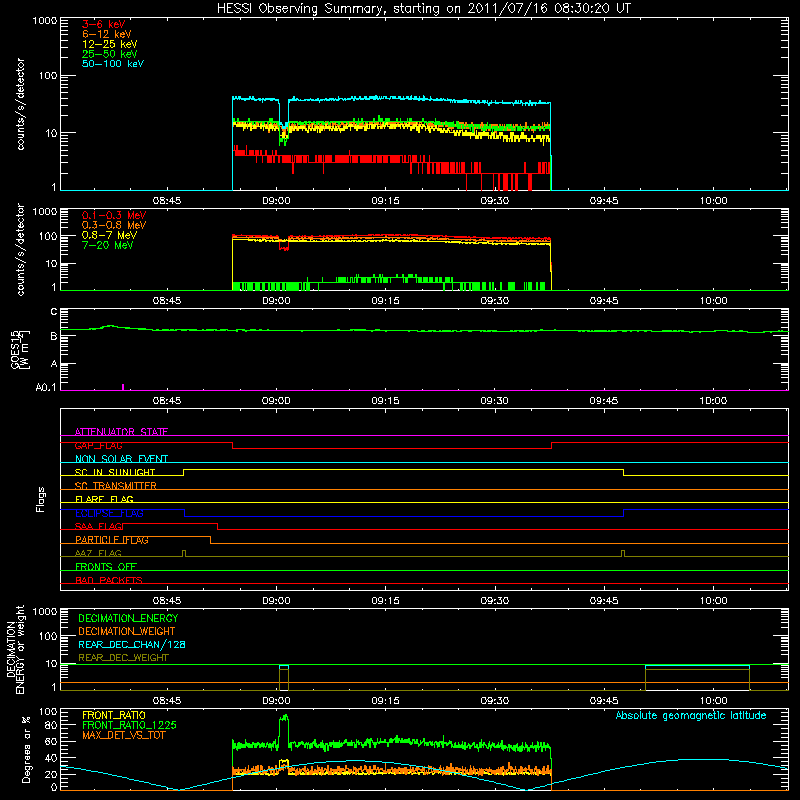
Task: Click the MAX_DET_VS_TOT legend entry
Action: tap(123, 735)
